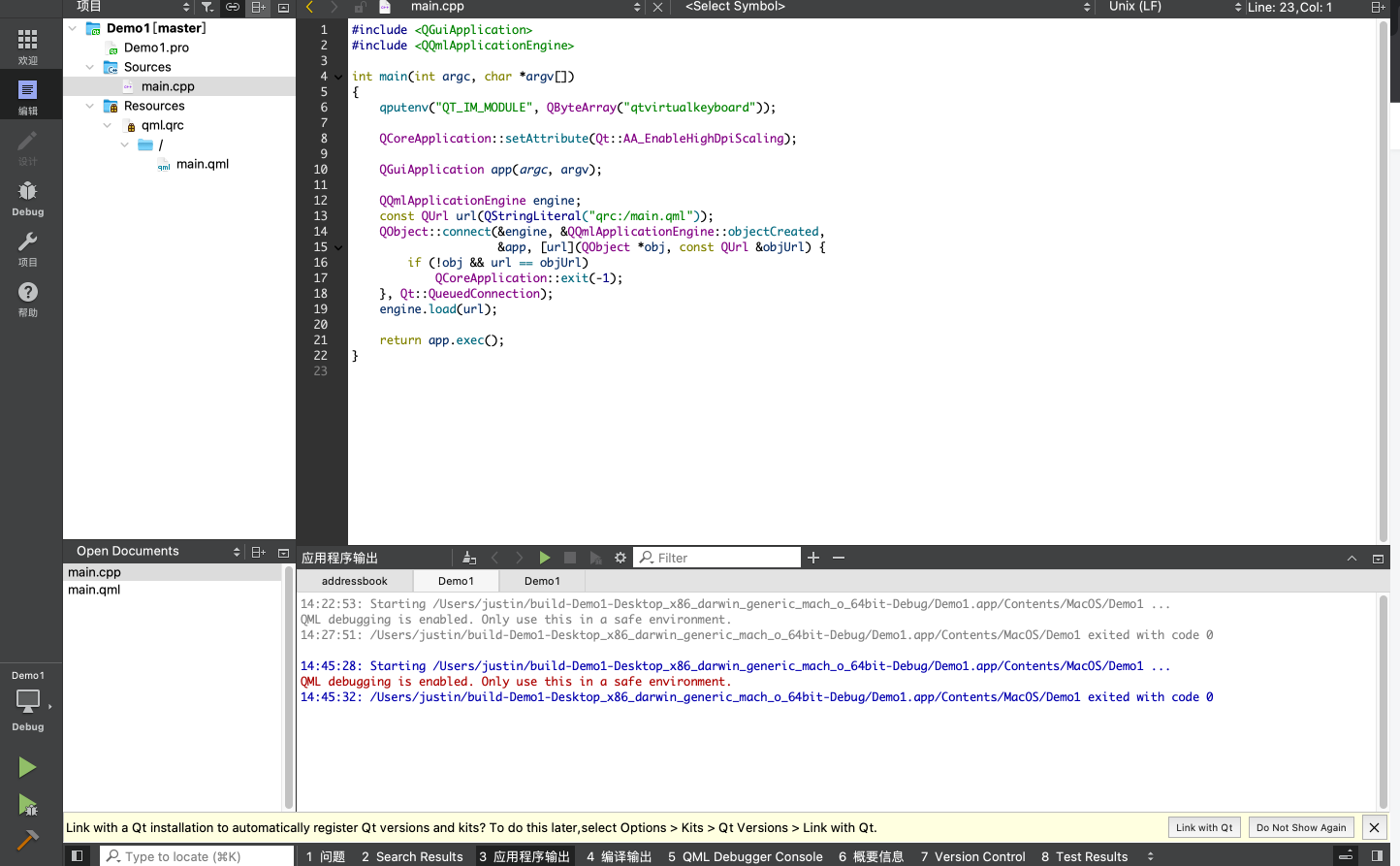
Task: Open the 欢迎 (Welcome) mode
Action: tap(28, 46)
